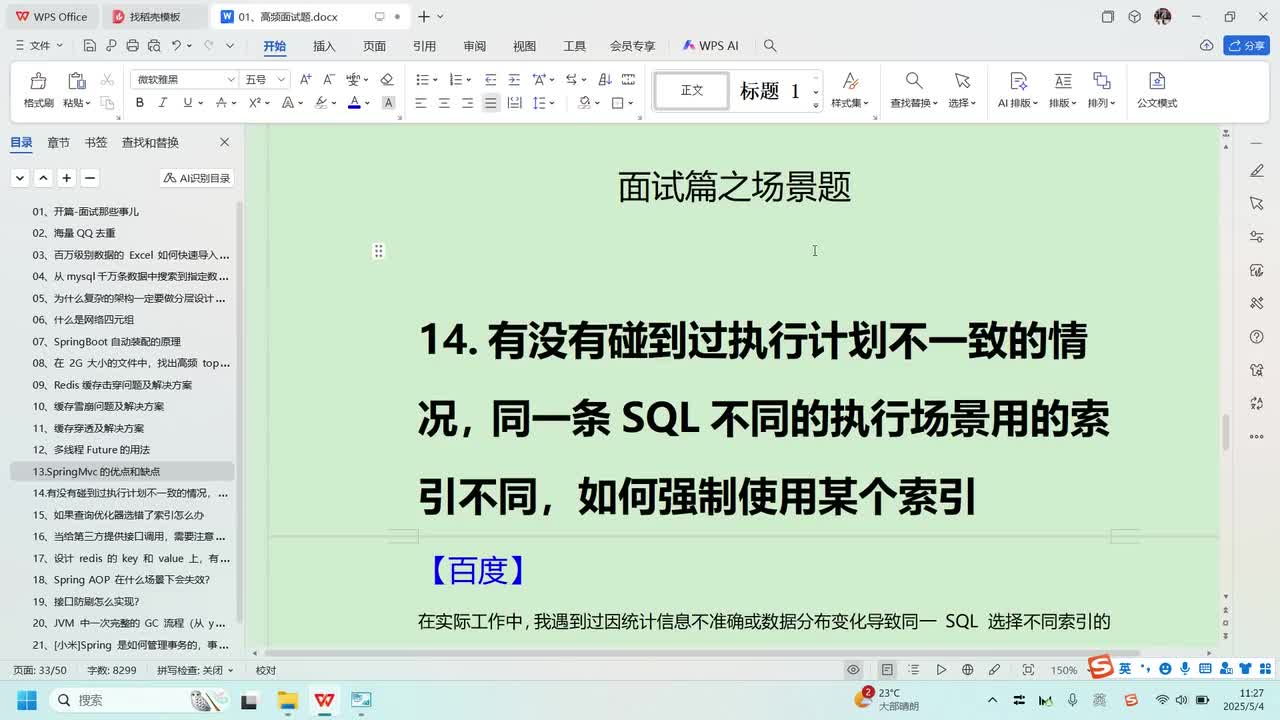Click web layout globe icon in status bar
This screenshot has height=720, width=1280.
tap(967, 670)
